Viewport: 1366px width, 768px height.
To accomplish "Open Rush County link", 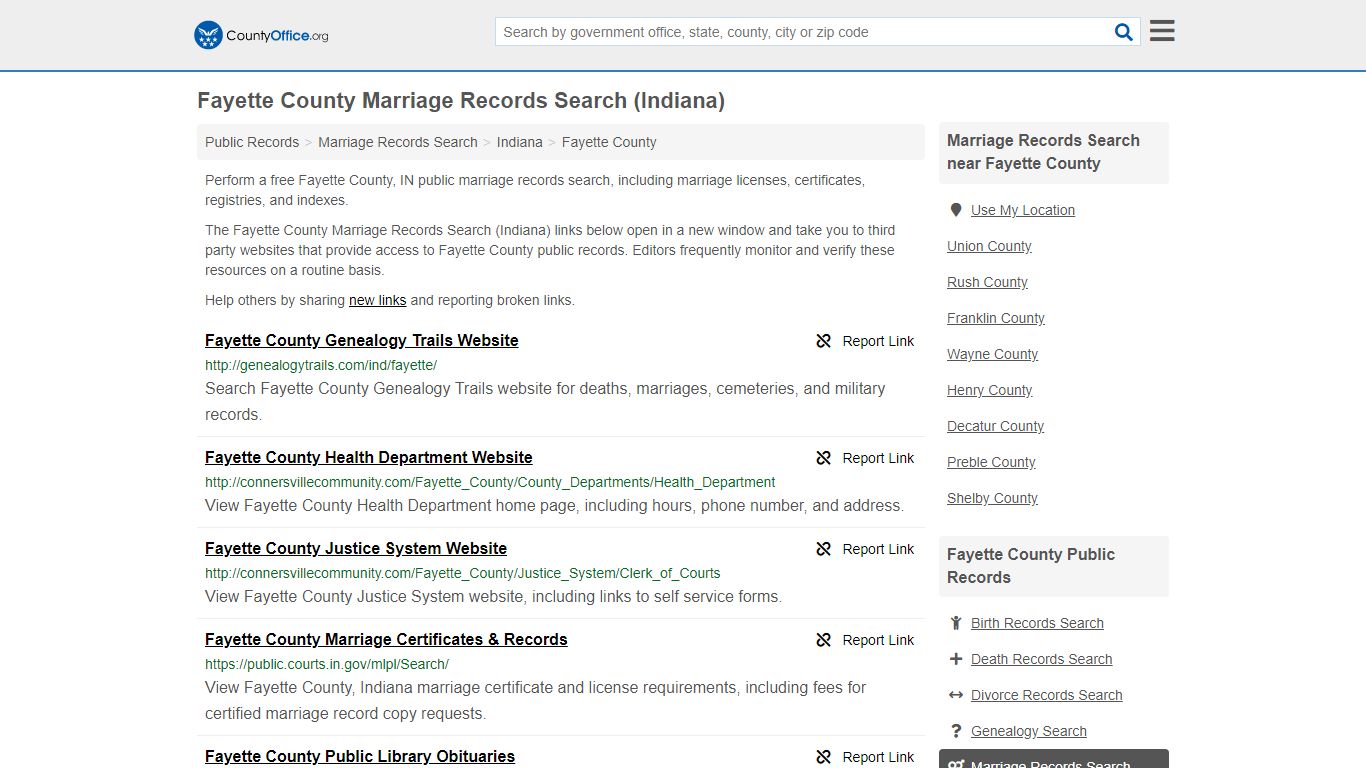I will tap(987, 282).
